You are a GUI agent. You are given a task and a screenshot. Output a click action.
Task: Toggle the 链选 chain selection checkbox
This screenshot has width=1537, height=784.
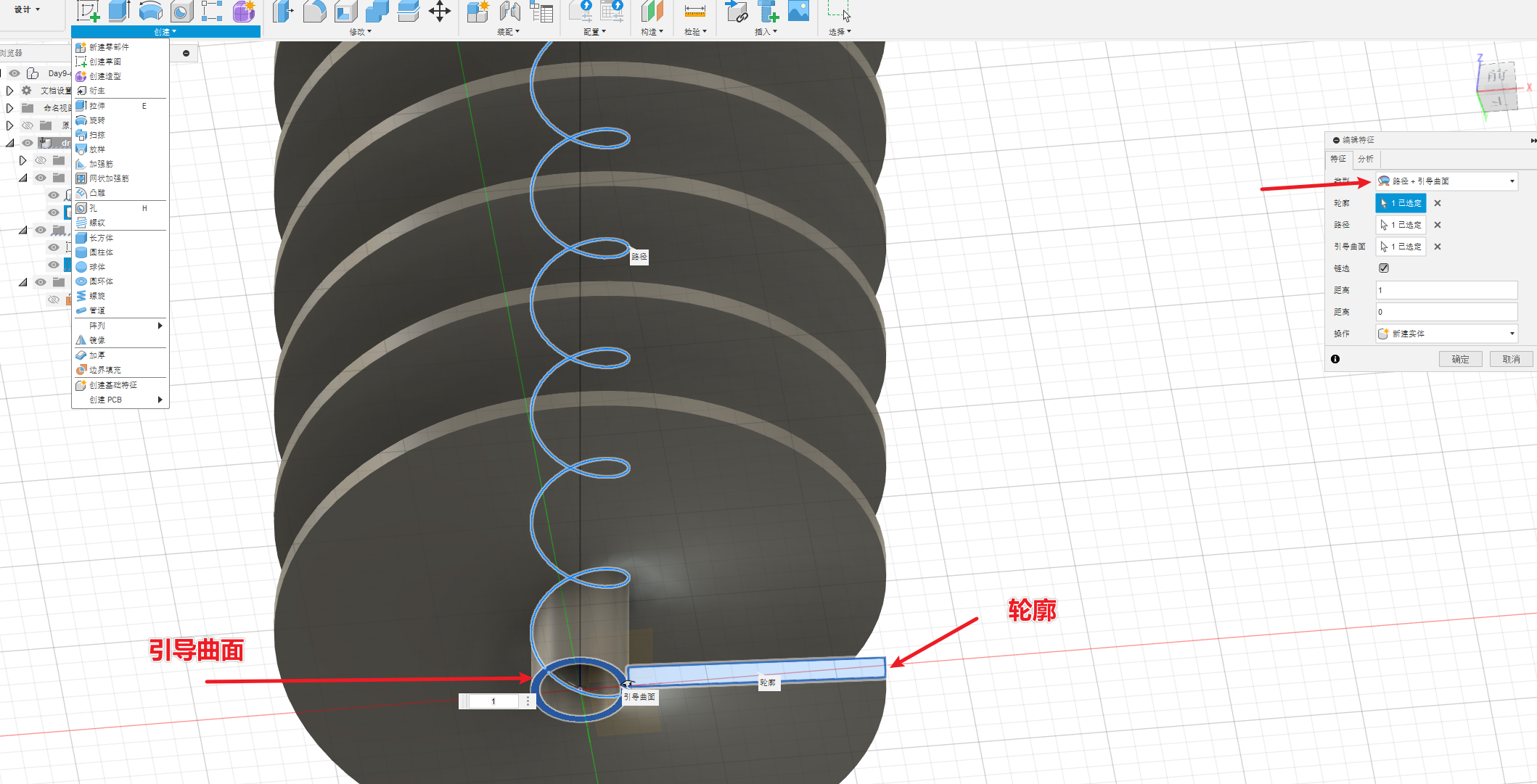pos(1384,268)
